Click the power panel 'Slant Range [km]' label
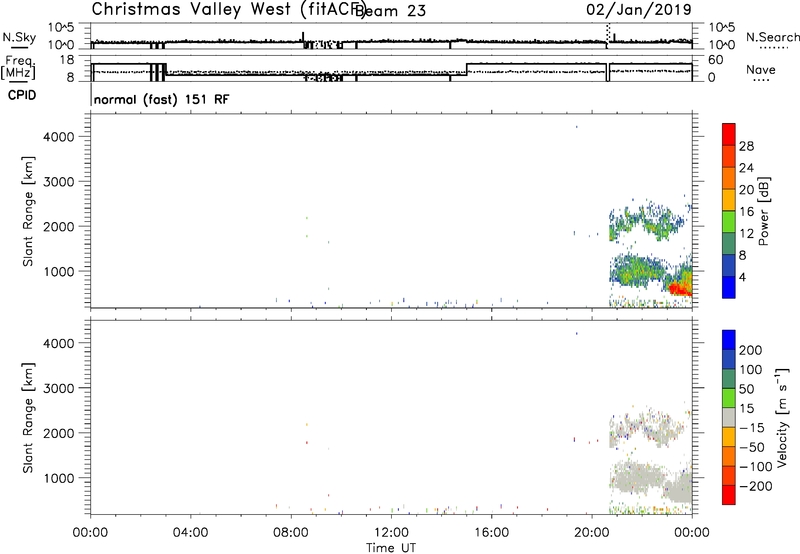This screenshot has height=554, width=800. [28, 211]
